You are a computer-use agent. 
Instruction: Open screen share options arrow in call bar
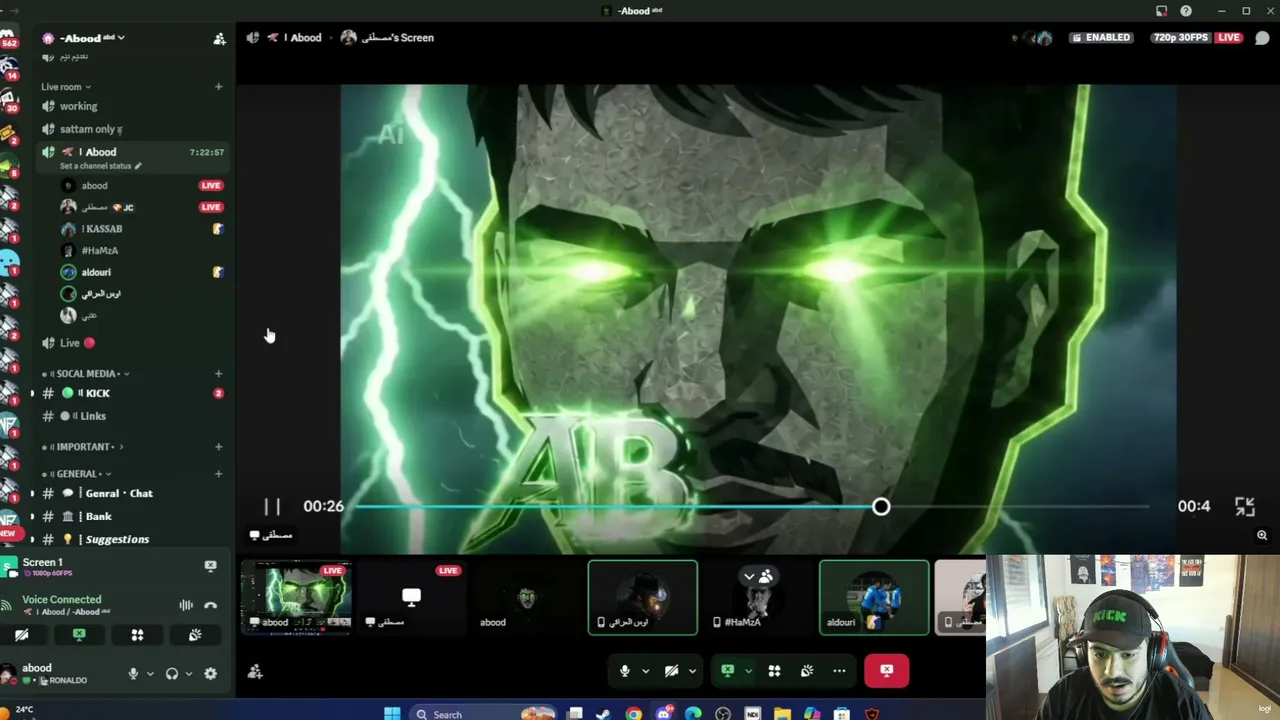[x=748, y=671]
